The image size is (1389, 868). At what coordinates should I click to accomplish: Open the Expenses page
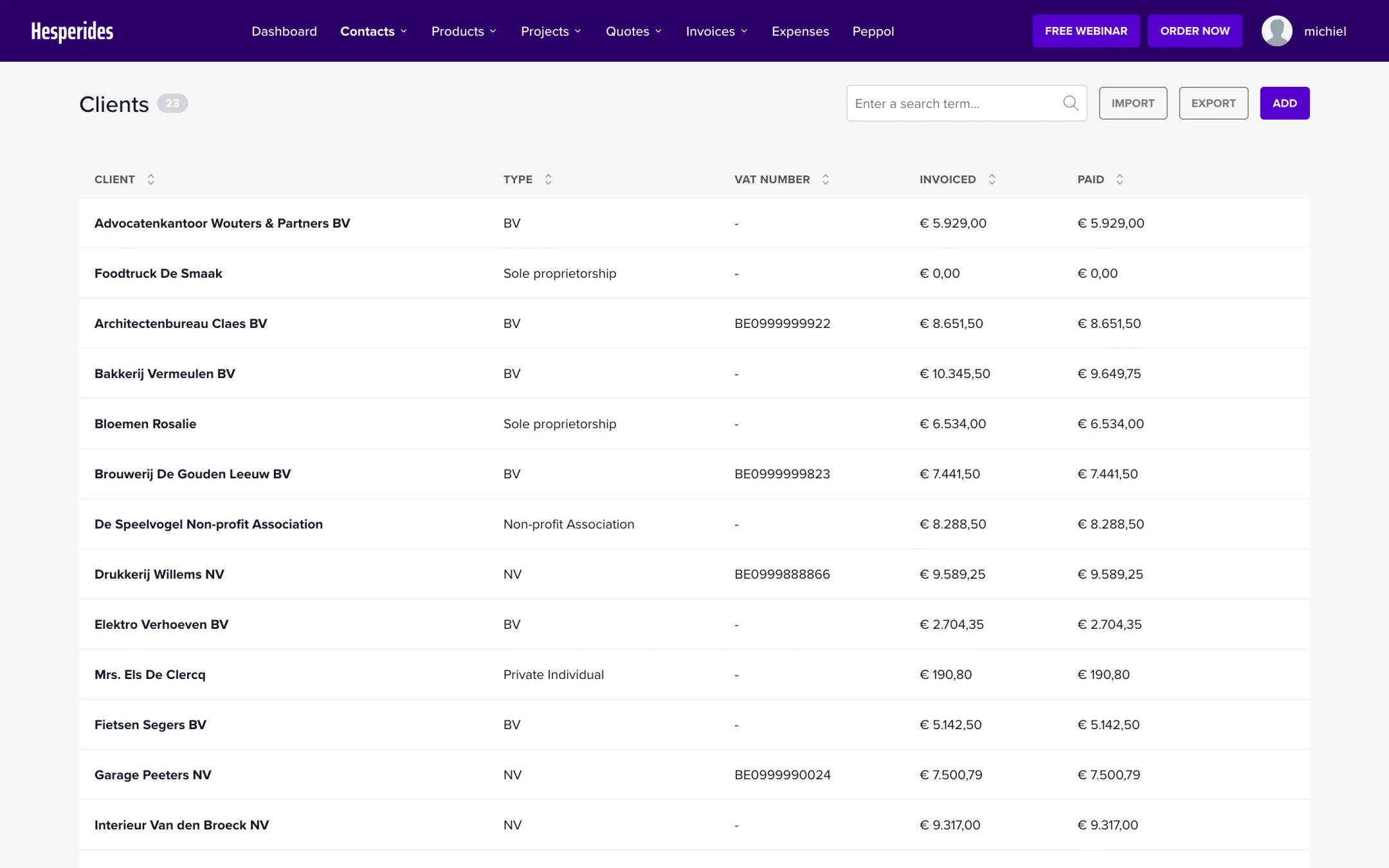point(800,31)
